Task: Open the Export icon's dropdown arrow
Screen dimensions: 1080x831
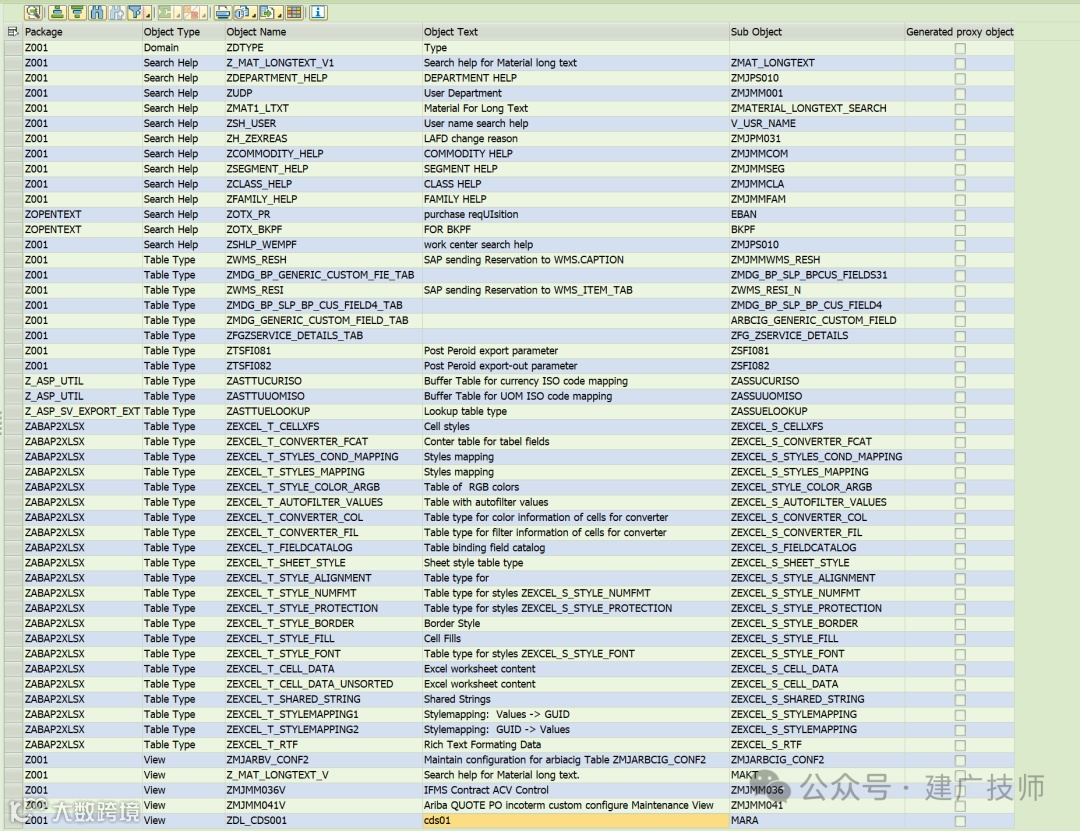Action: click(x=279, y=14)
